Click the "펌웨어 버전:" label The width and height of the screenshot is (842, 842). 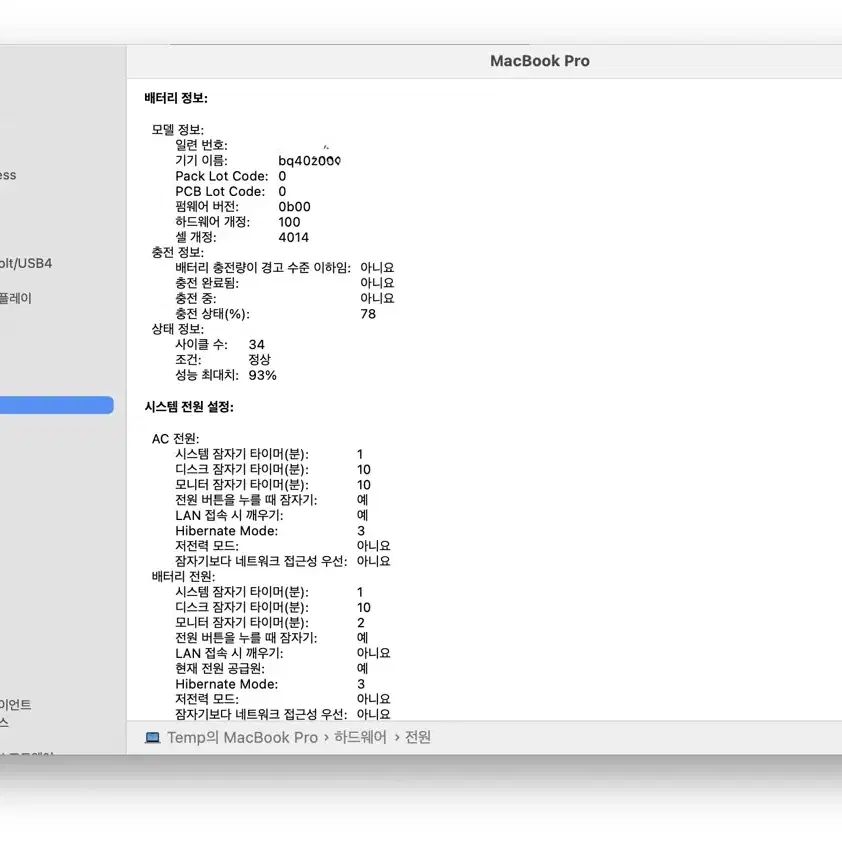pyautogui.click(x=207, y=207)
